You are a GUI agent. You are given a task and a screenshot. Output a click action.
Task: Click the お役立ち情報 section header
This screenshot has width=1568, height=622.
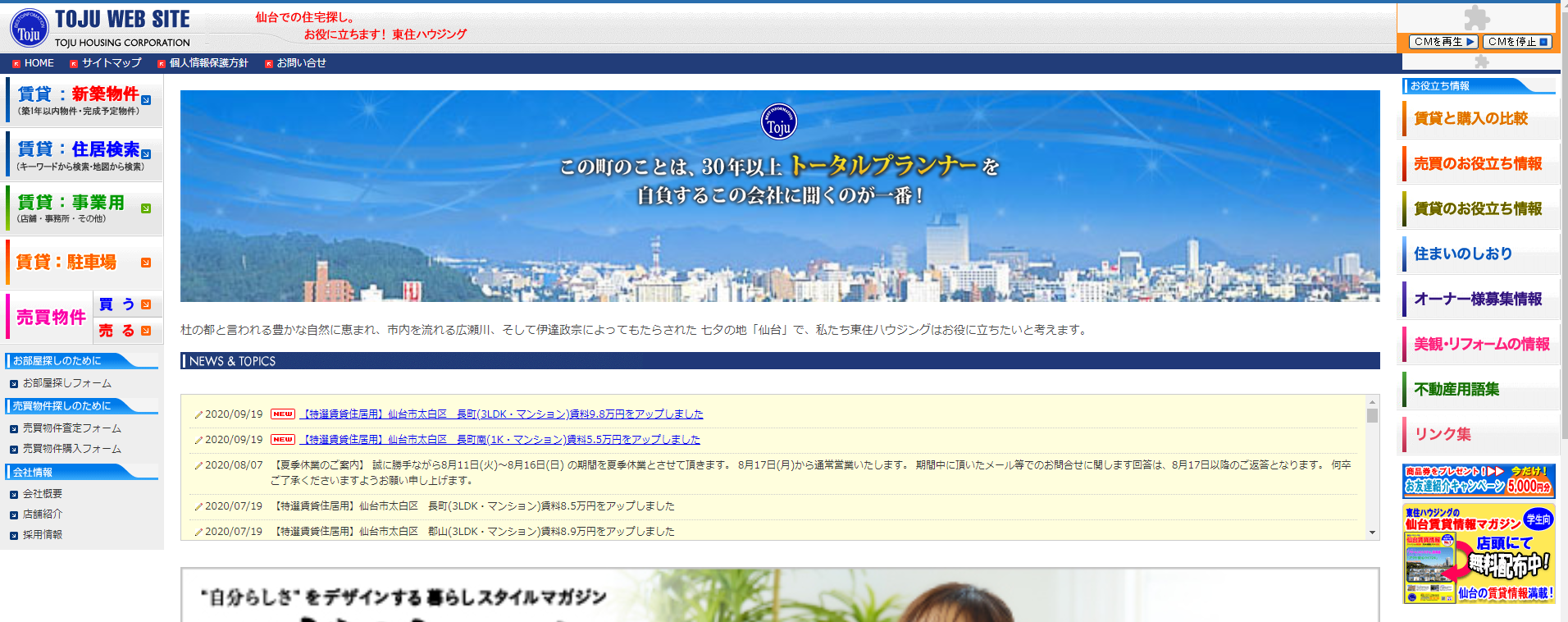point(1479,85)
